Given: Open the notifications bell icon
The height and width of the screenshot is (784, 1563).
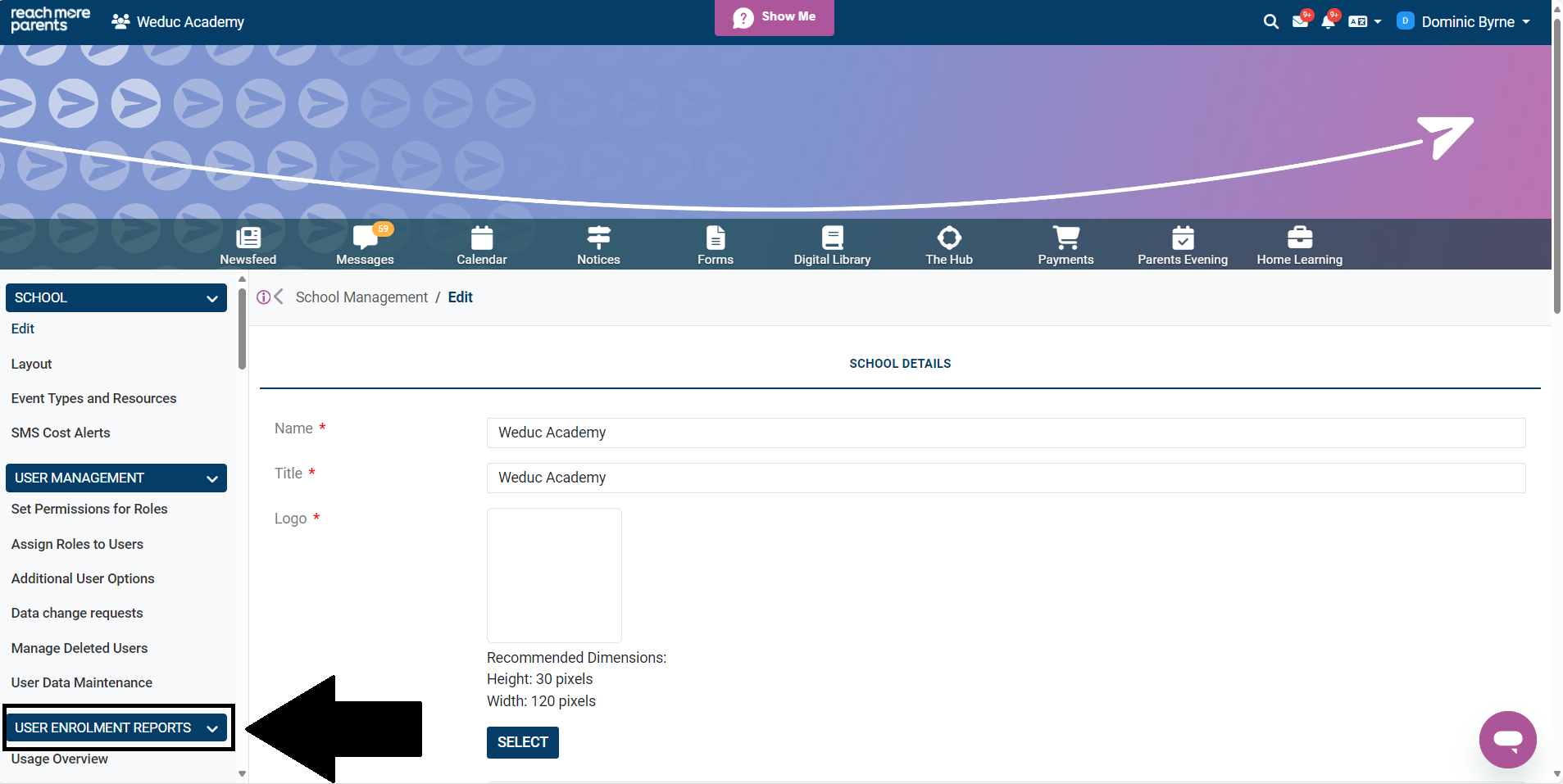Looking at the screenshot, I should 1328,22.
